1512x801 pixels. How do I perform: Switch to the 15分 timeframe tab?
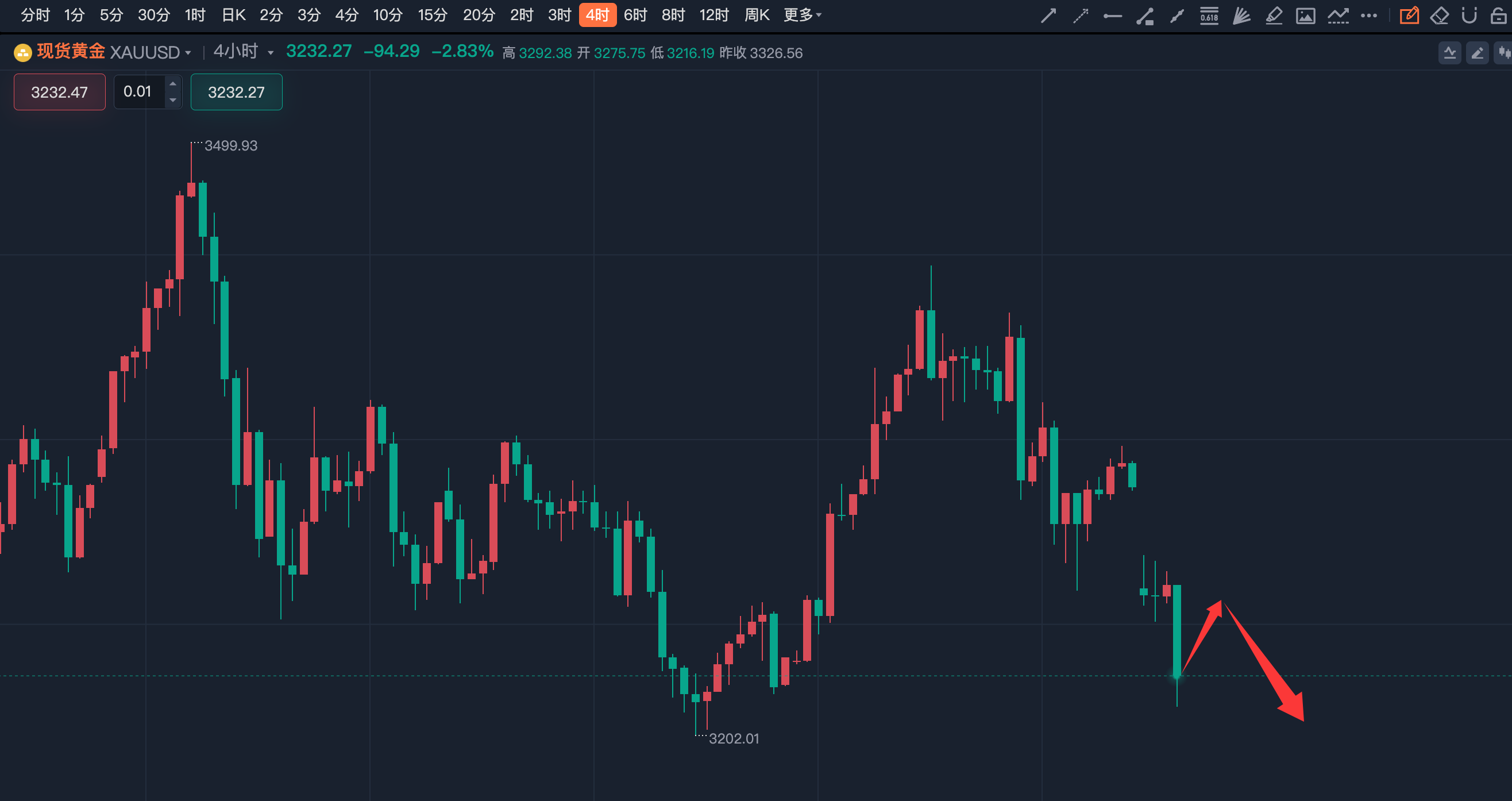coord(433,16)
